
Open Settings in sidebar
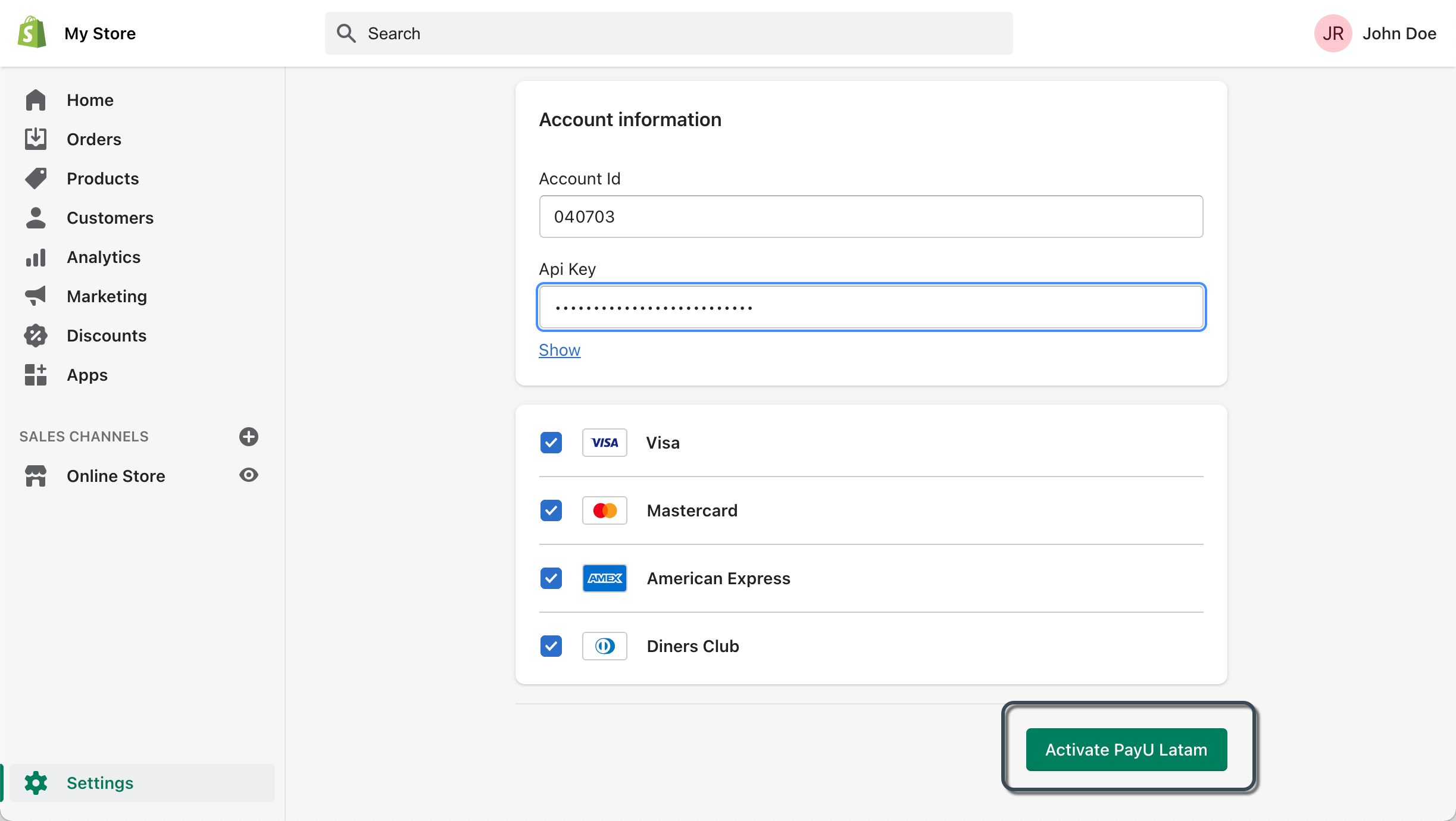142,783
